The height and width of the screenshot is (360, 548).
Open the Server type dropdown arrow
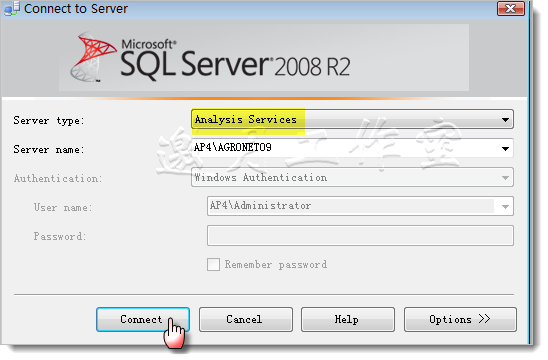pyautogui.click(x=505, y=120)
